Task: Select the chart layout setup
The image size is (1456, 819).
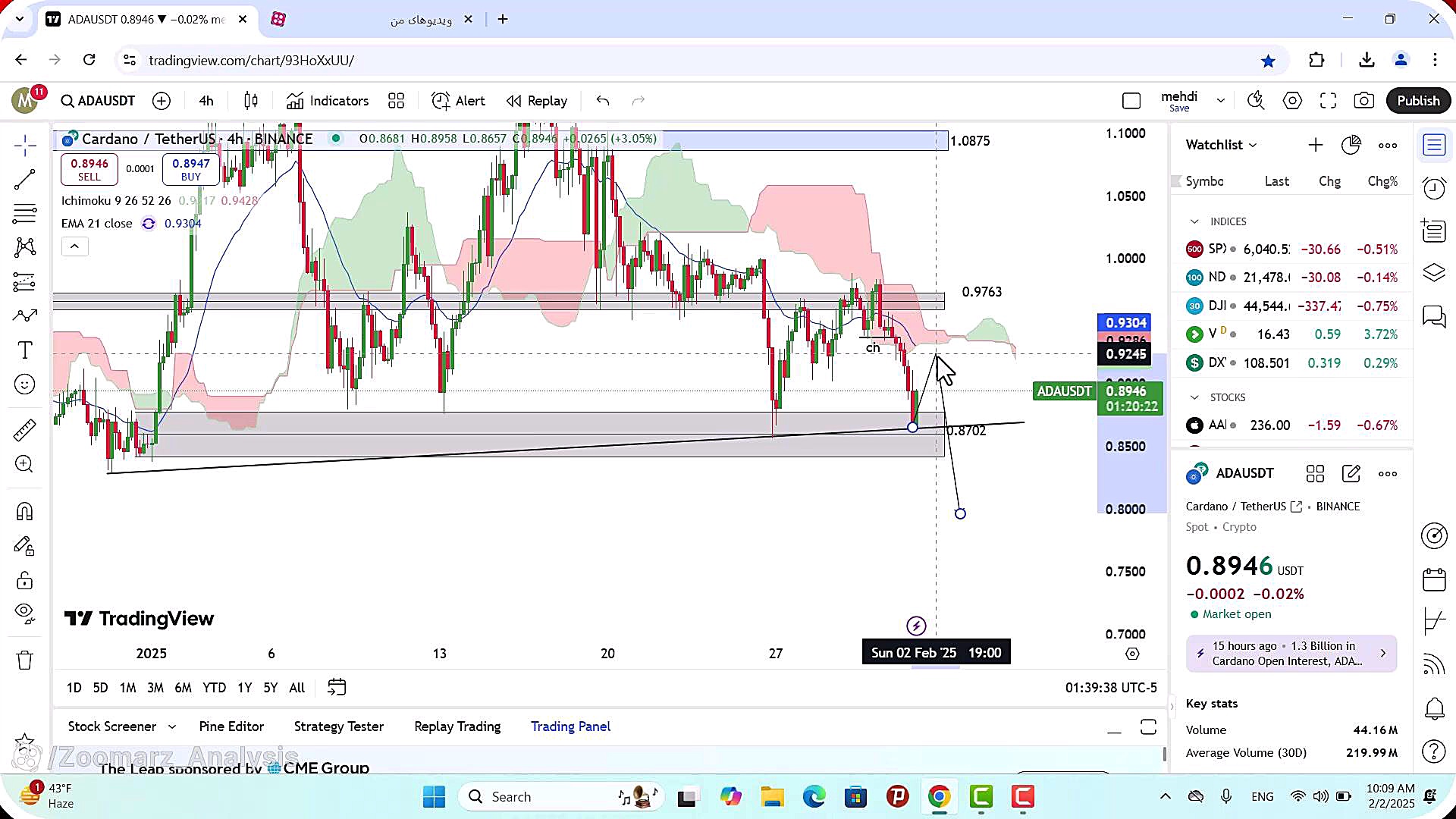Action: tap(1131, 101)
